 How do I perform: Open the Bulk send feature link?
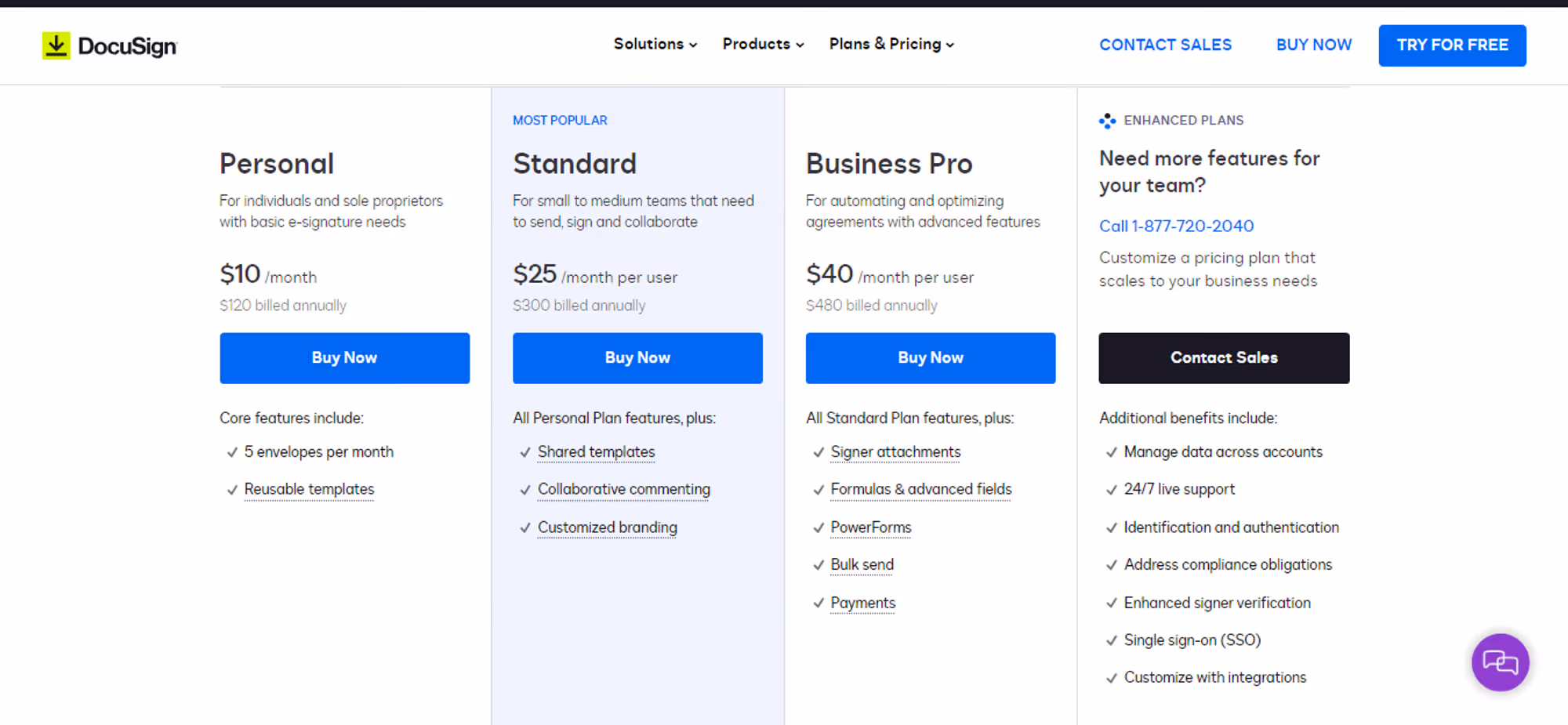[862, 564]
